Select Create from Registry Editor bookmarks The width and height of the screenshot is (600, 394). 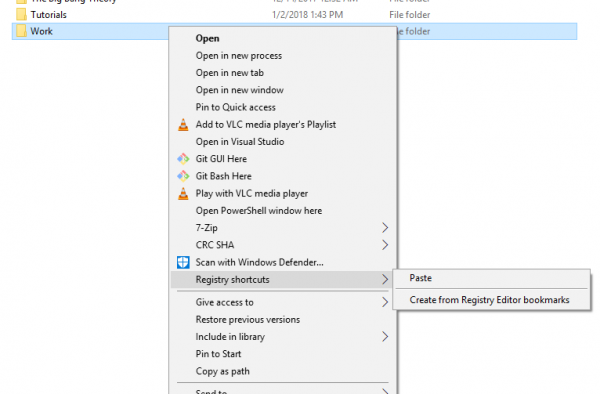pyautogui.click(x=491, y=300)
